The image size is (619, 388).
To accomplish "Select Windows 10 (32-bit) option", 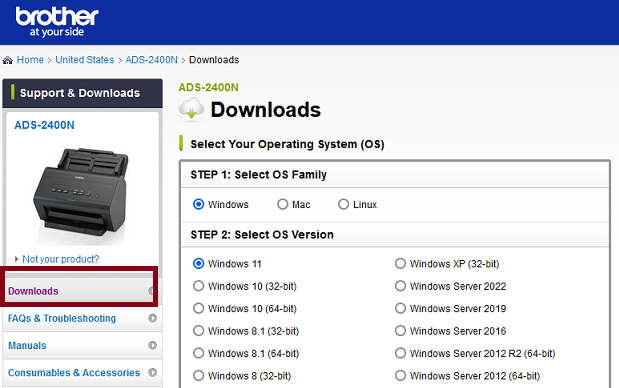I will (198, 286).
